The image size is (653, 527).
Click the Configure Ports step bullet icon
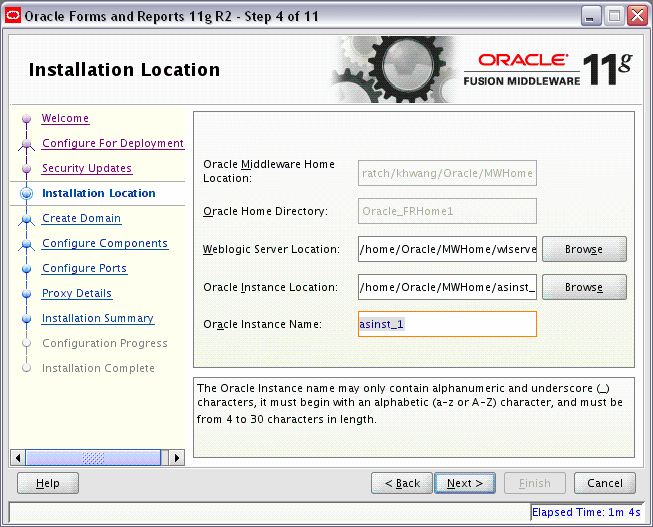(27, 269)
